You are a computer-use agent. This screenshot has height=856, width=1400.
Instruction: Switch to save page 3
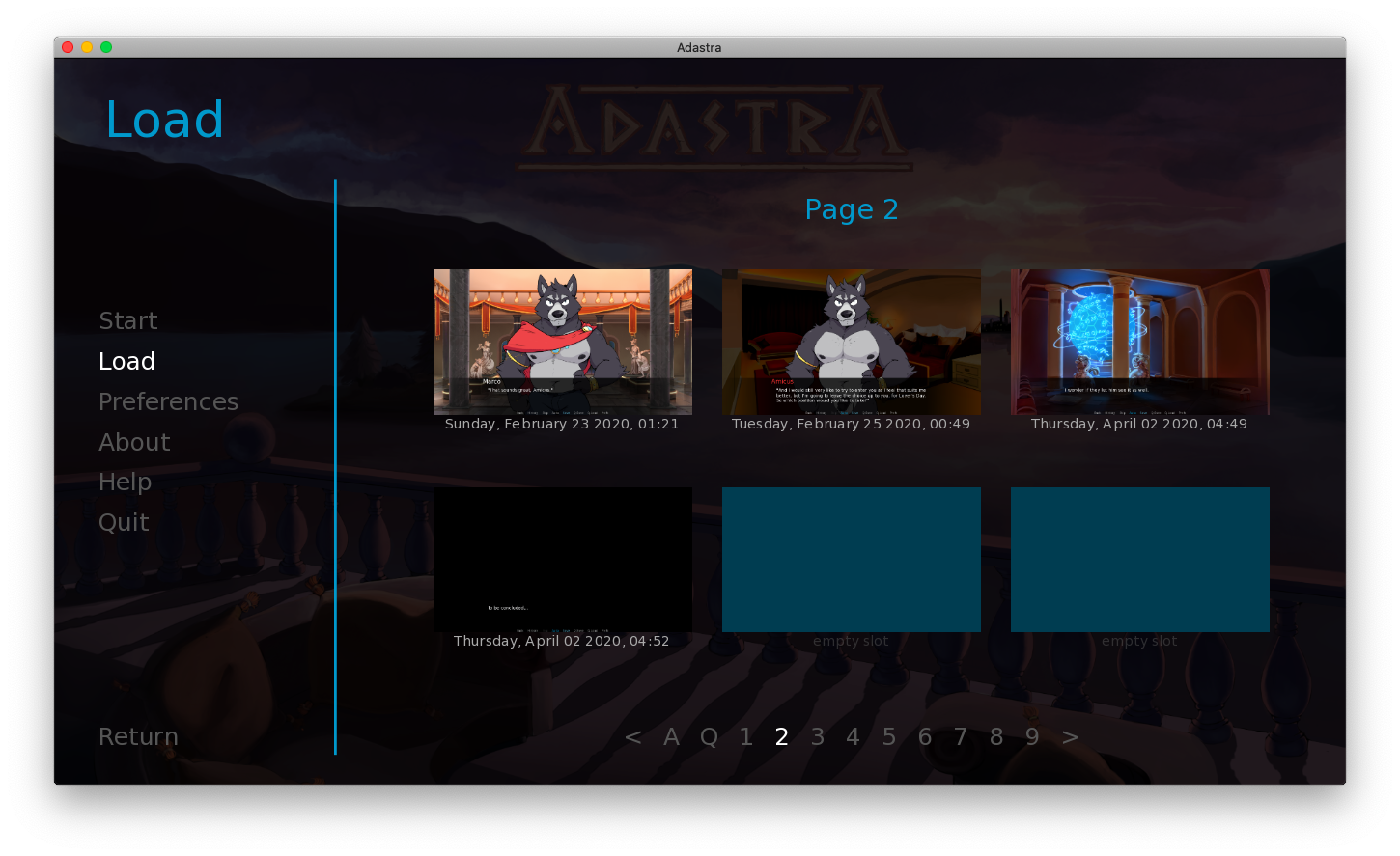(x=818, y=737)
